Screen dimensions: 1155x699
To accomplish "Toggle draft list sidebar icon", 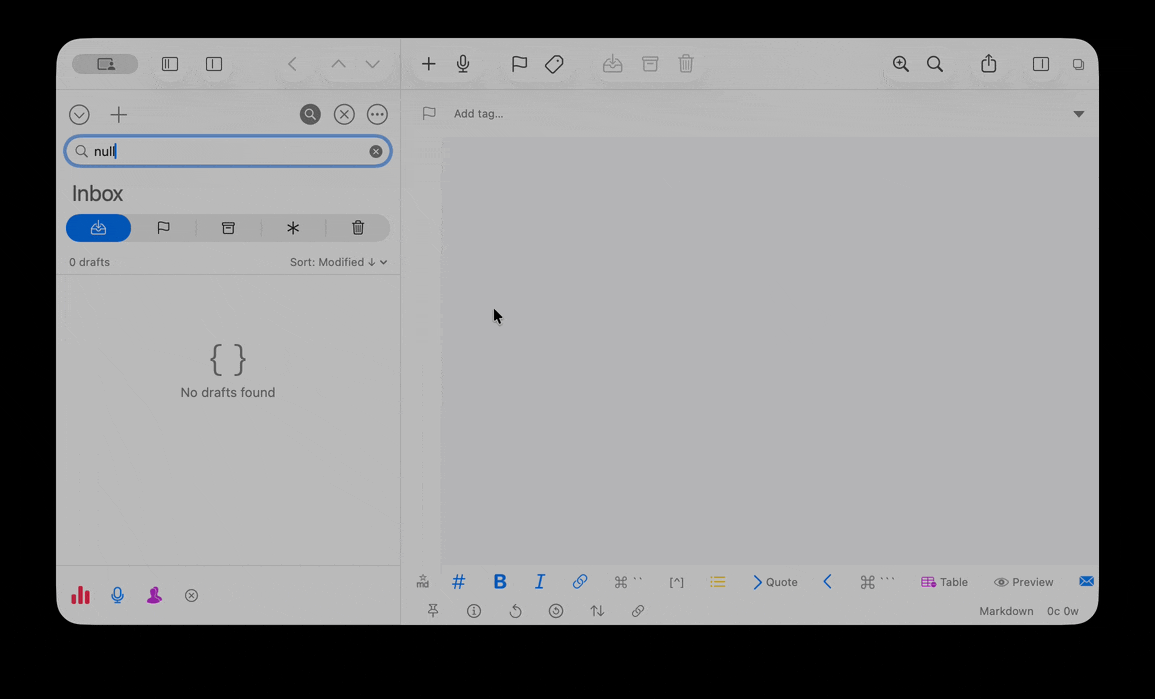I will [x=169, y=64].
